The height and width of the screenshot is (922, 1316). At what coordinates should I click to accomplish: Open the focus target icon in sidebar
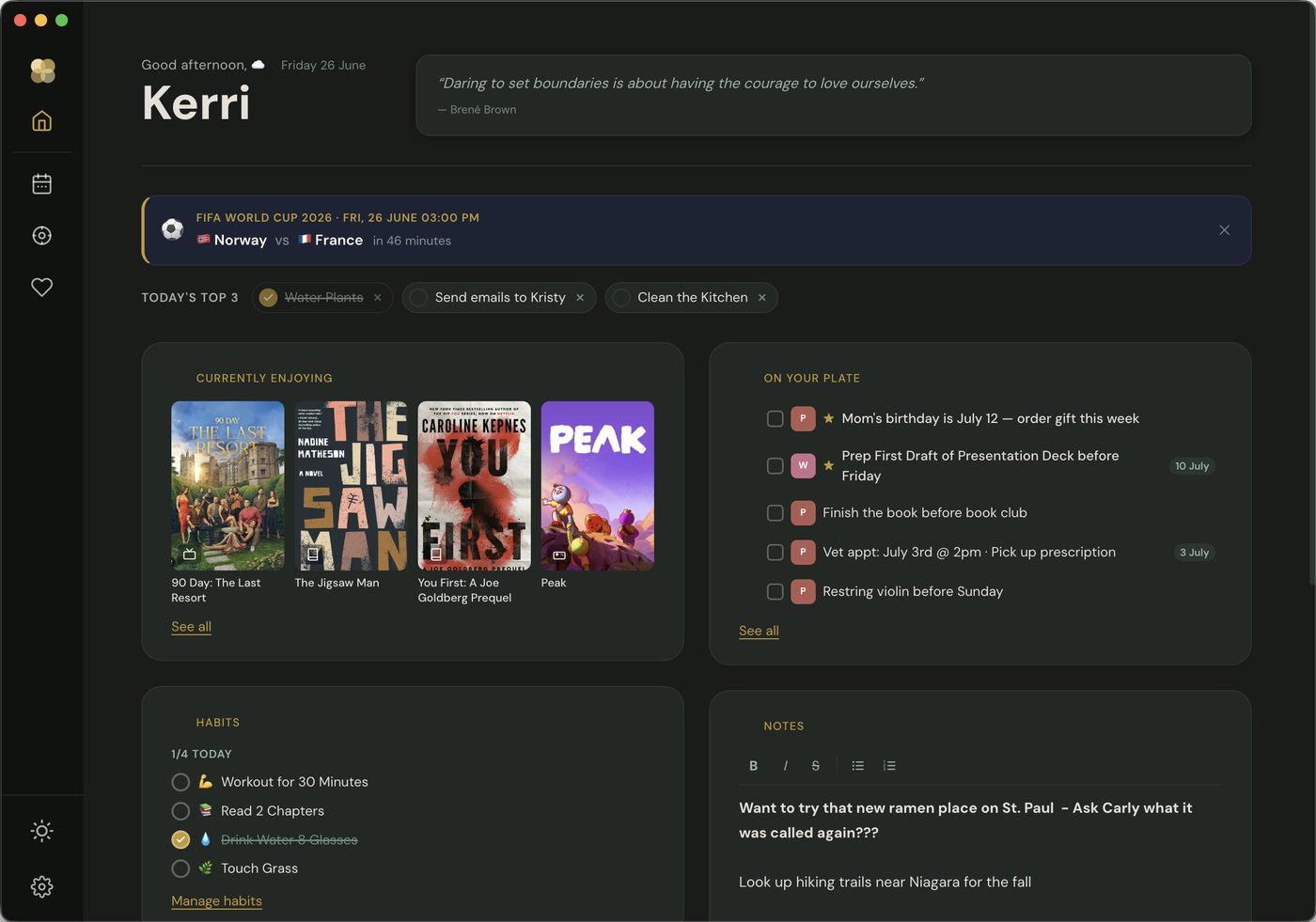pyautogui.click(x=41, y=236)
